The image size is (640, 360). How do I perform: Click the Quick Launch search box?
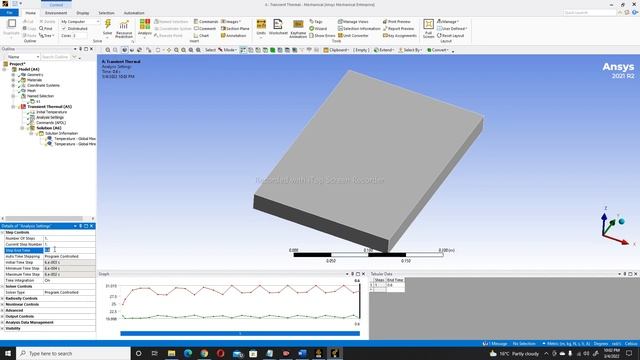[x=589, y=13]
